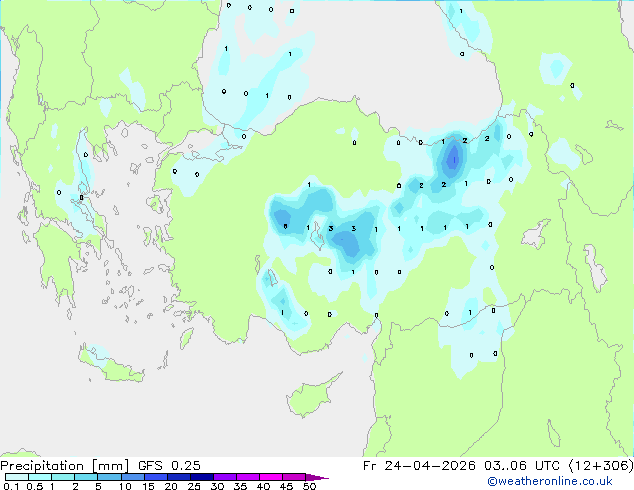Pick the 1–2 mm legend color swatch
This screenshot has height=490, width=634.
(x=63, y=477)
